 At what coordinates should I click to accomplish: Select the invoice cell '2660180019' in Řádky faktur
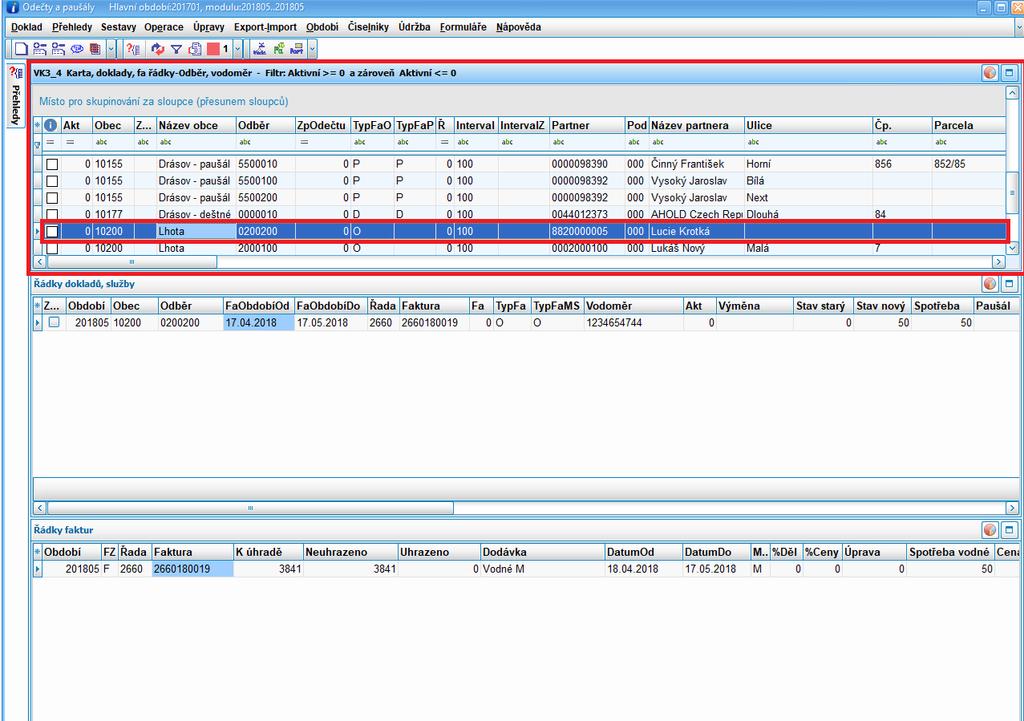pyautogui.click(x=193, y=569)
